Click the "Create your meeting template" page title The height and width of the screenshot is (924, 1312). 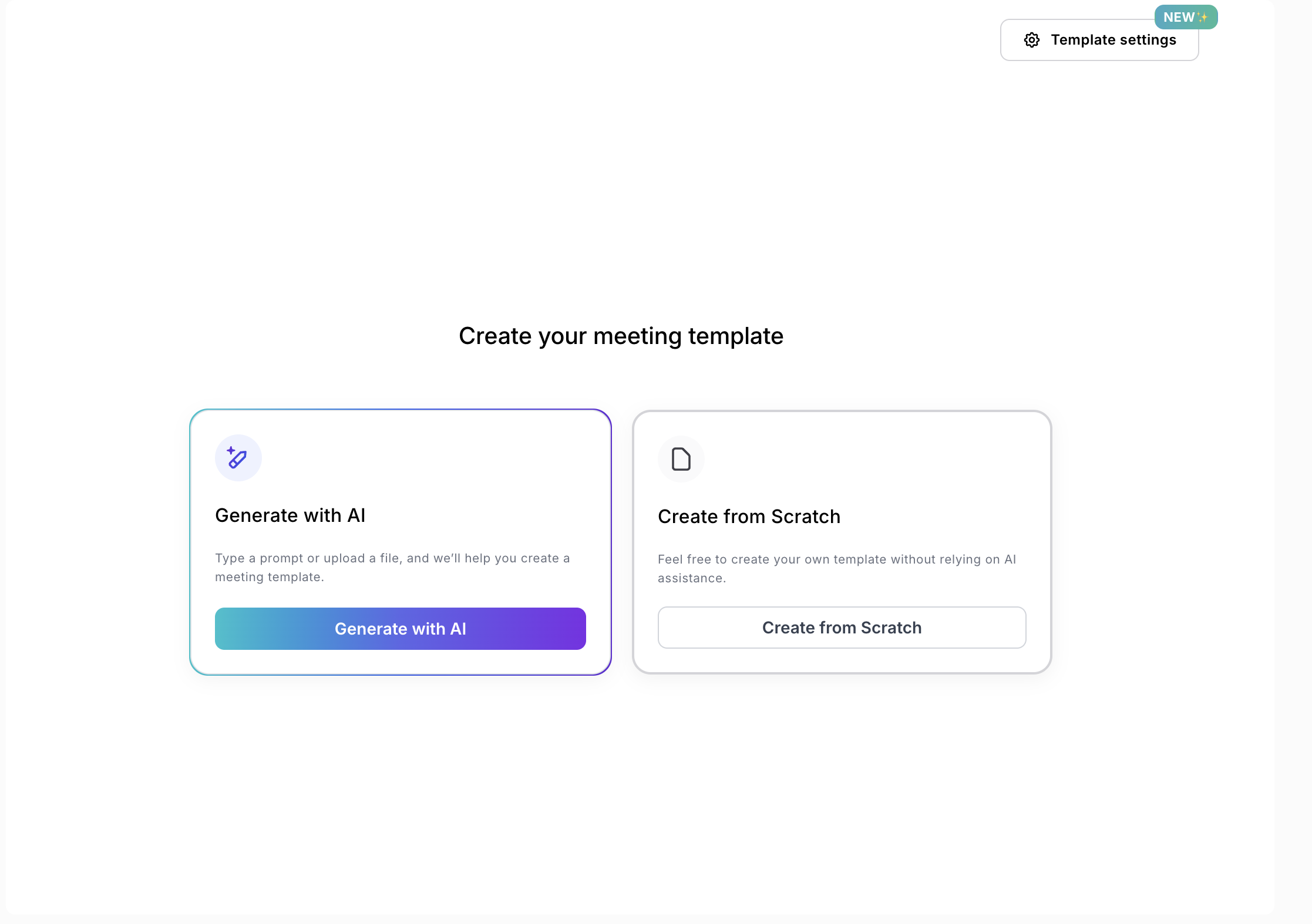621,336
